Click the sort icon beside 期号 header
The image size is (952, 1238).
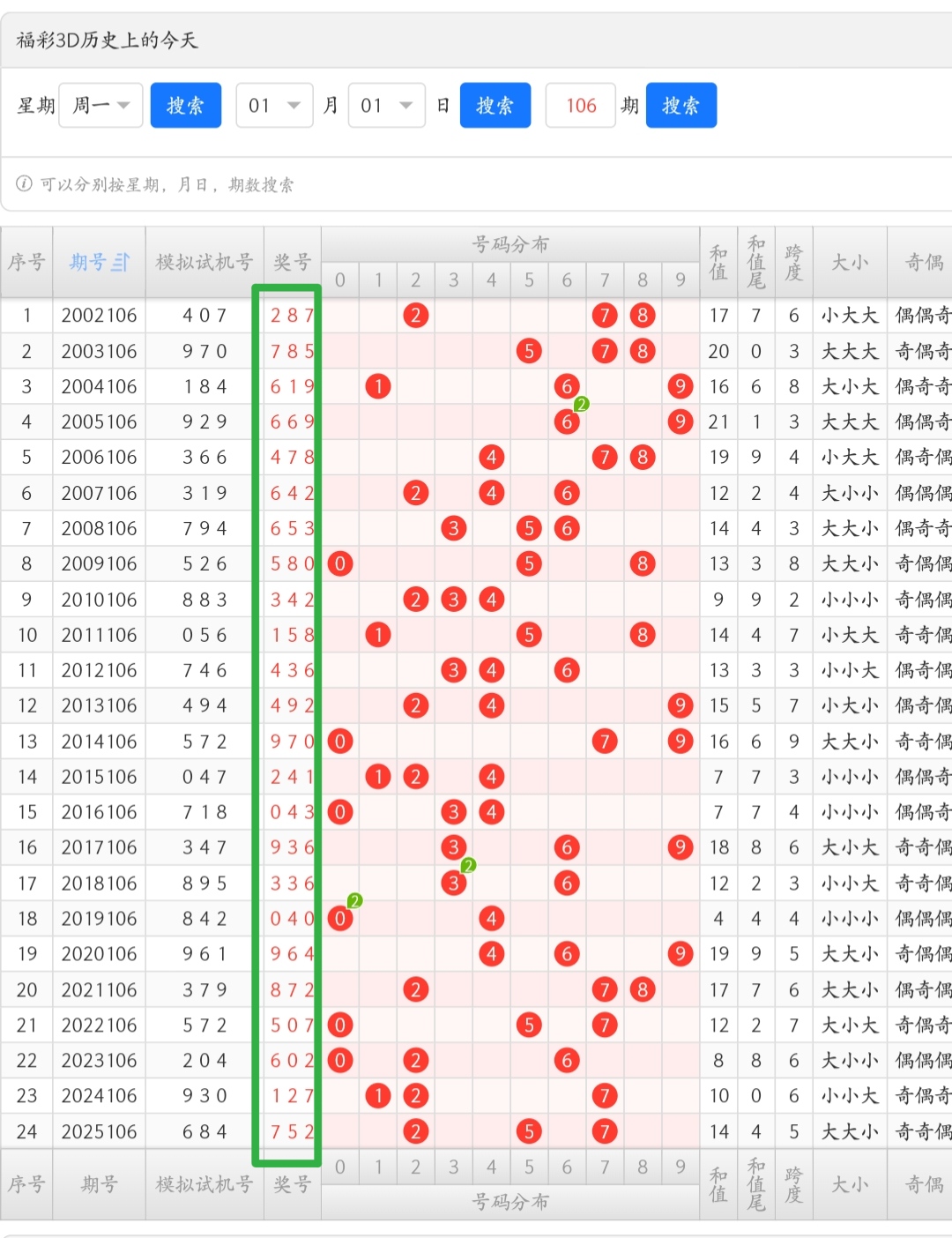121,262
